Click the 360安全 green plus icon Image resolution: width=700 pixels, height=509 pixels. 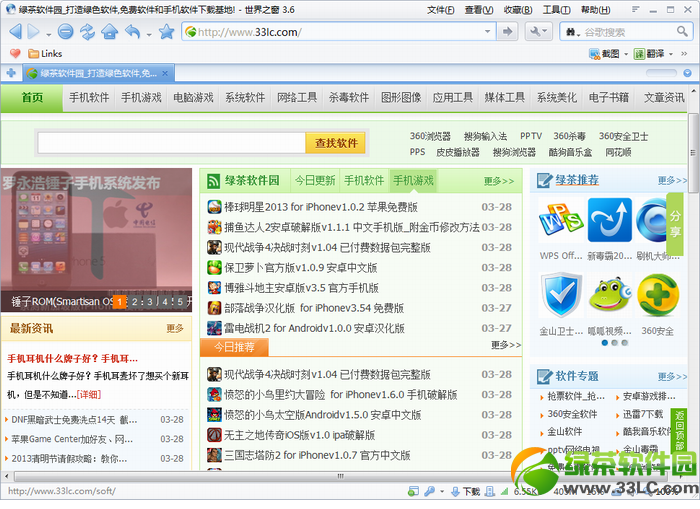coord(658,295)
